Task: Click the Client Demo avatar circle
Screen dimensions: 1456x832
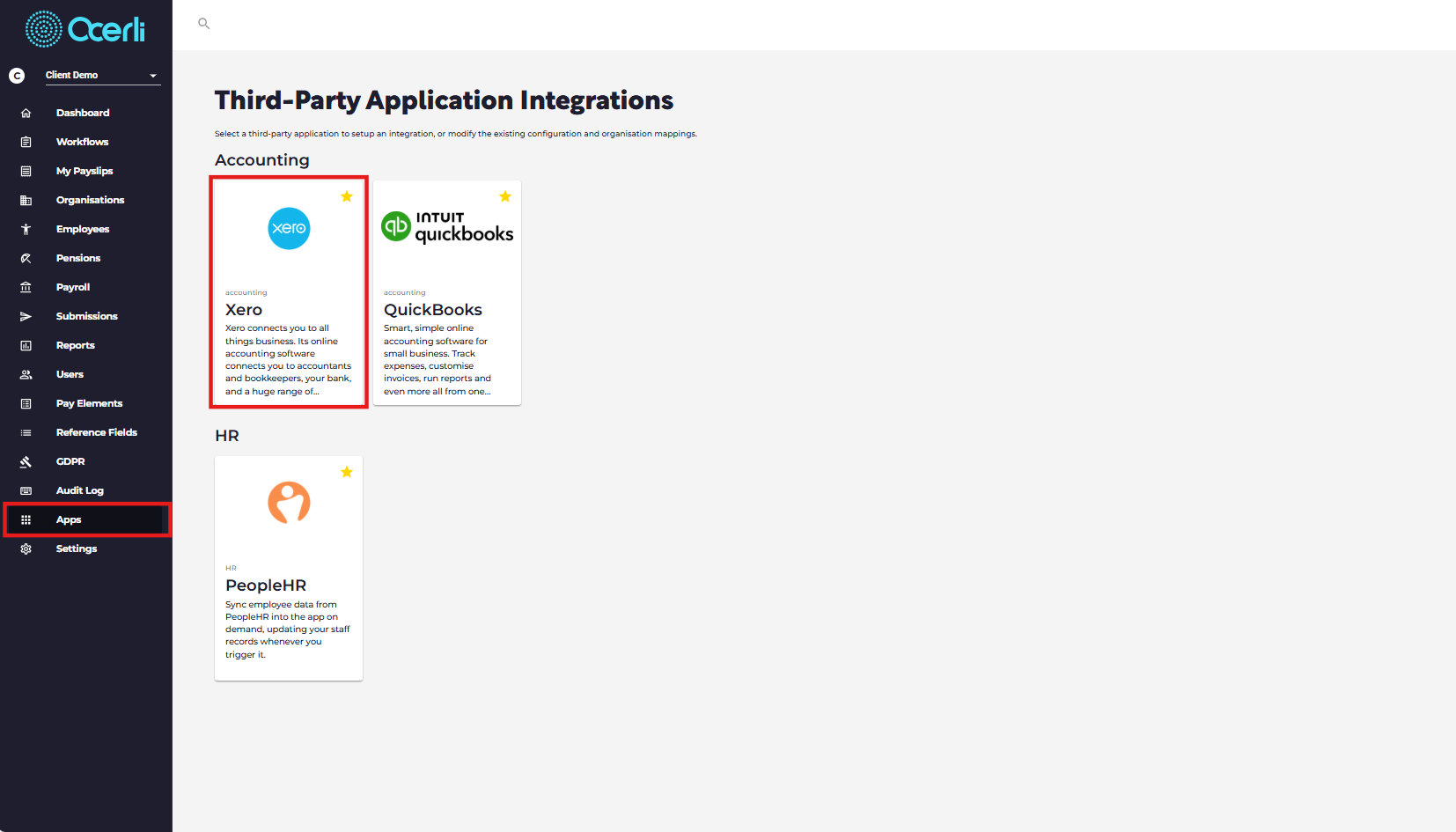Action: 17,76
